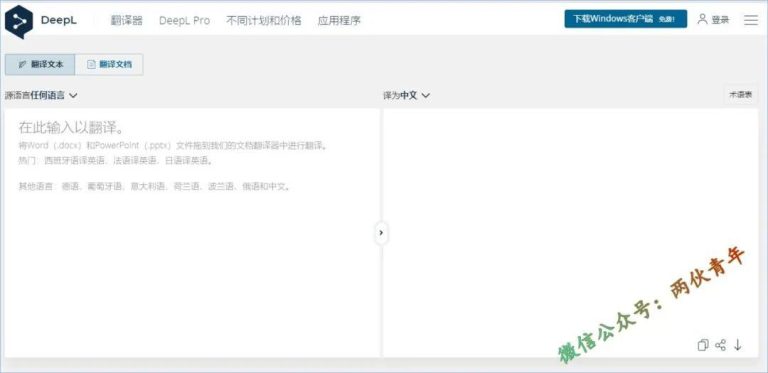Click the DeepL logo icon
This screenshot has width=768, height=373.
tap(19, 22)
